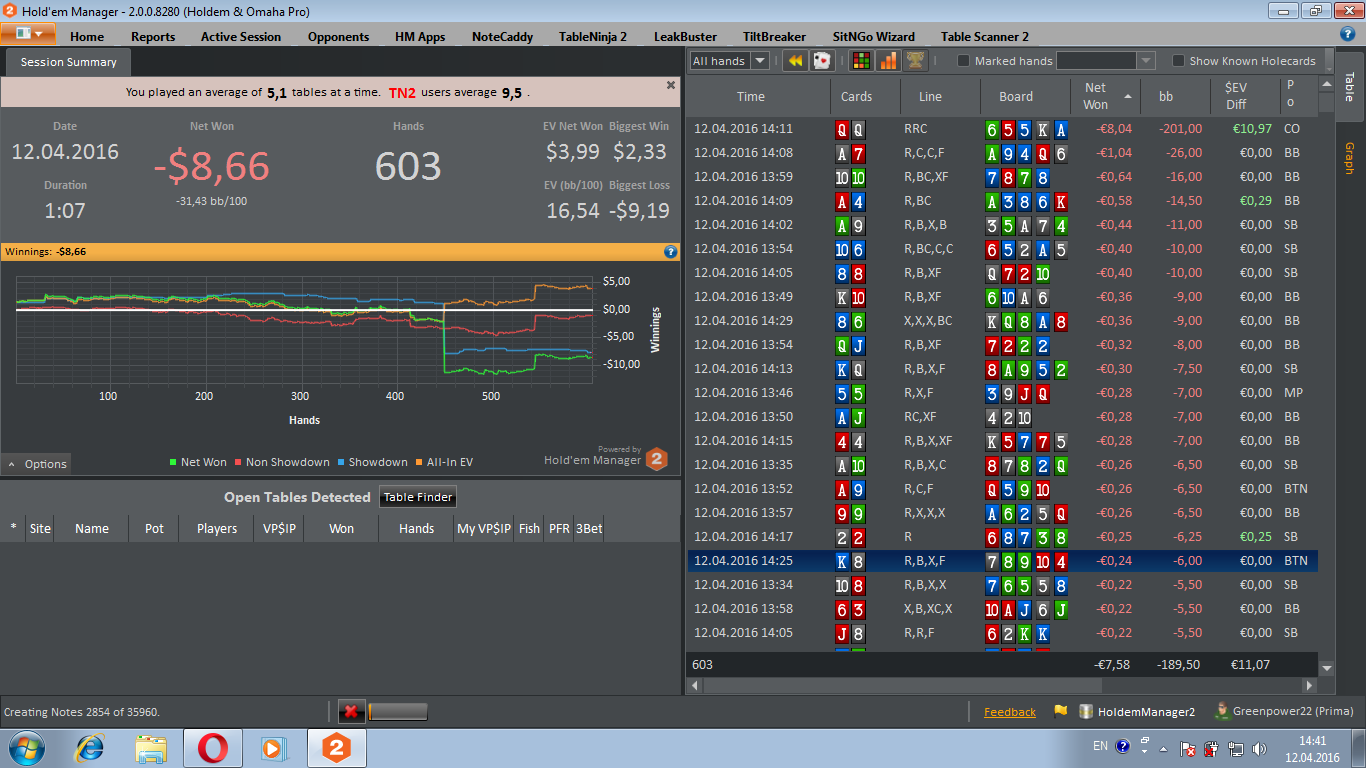Open the Feedback link
The width and height of the screenshot is (1366, 768).
(1010, 712)
